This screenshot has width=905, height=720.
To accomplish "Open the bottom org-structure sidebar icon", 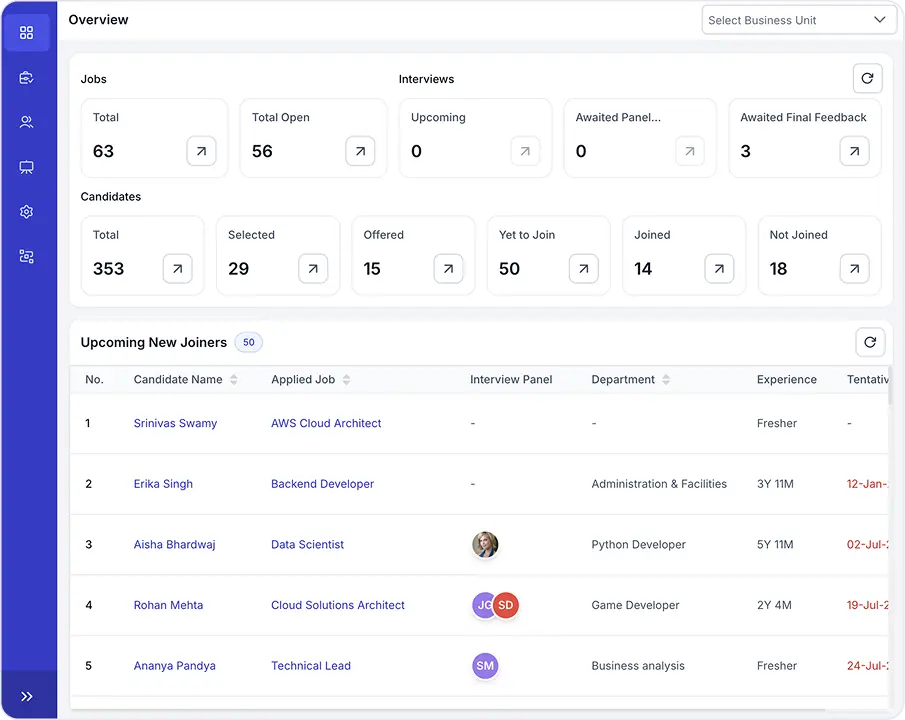I will [x=27, y=256].
